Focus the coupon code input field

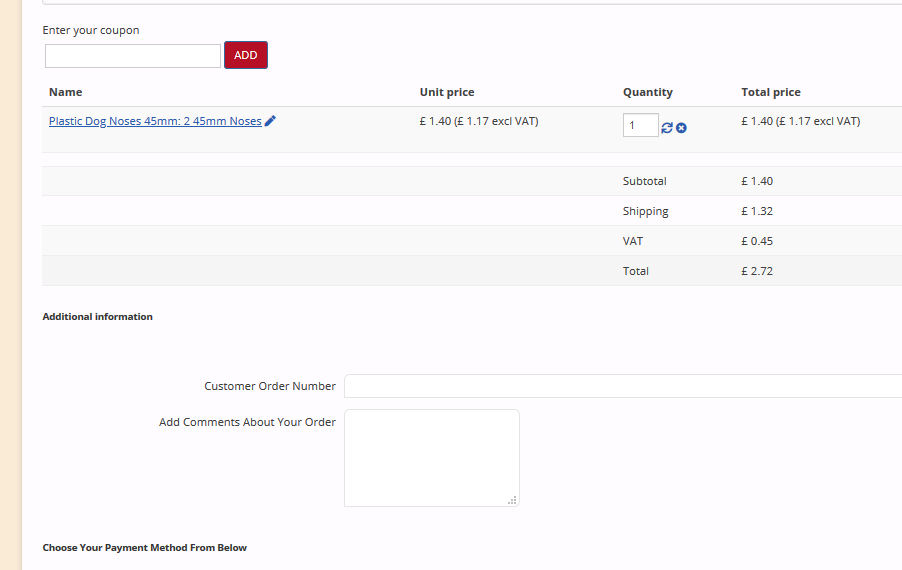pyautogui.click(x=132, y=56)
